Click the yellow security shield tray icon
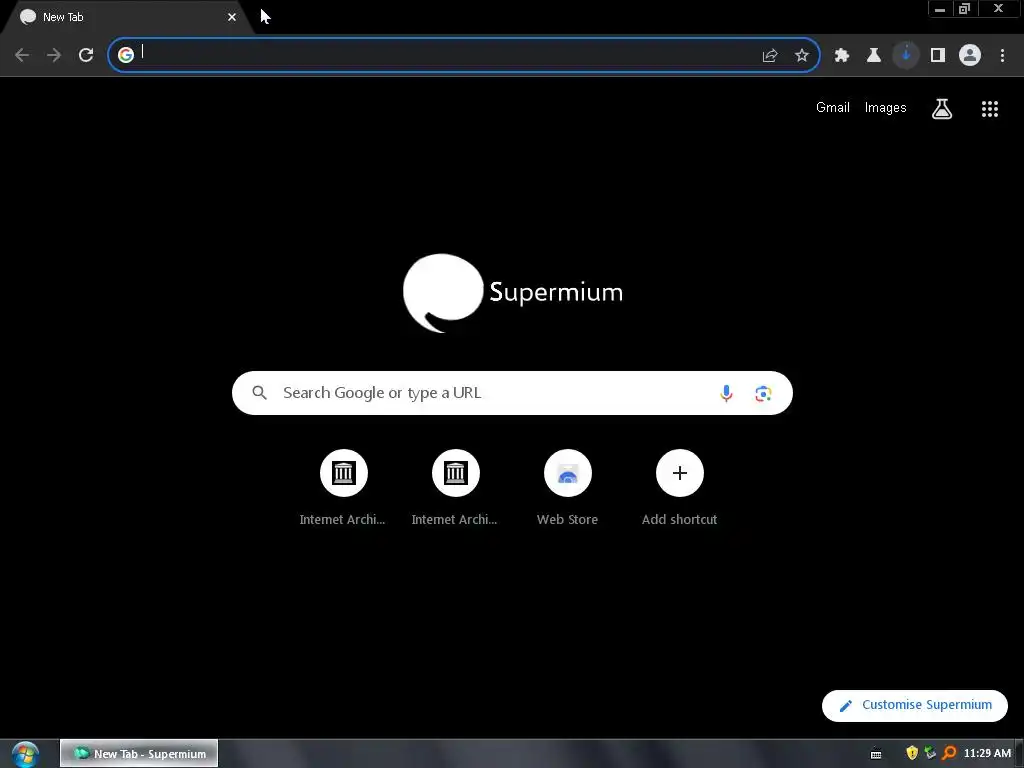The height and width of the screenshot is (768, 1024). pyautogui.click(x=912, y=754)
